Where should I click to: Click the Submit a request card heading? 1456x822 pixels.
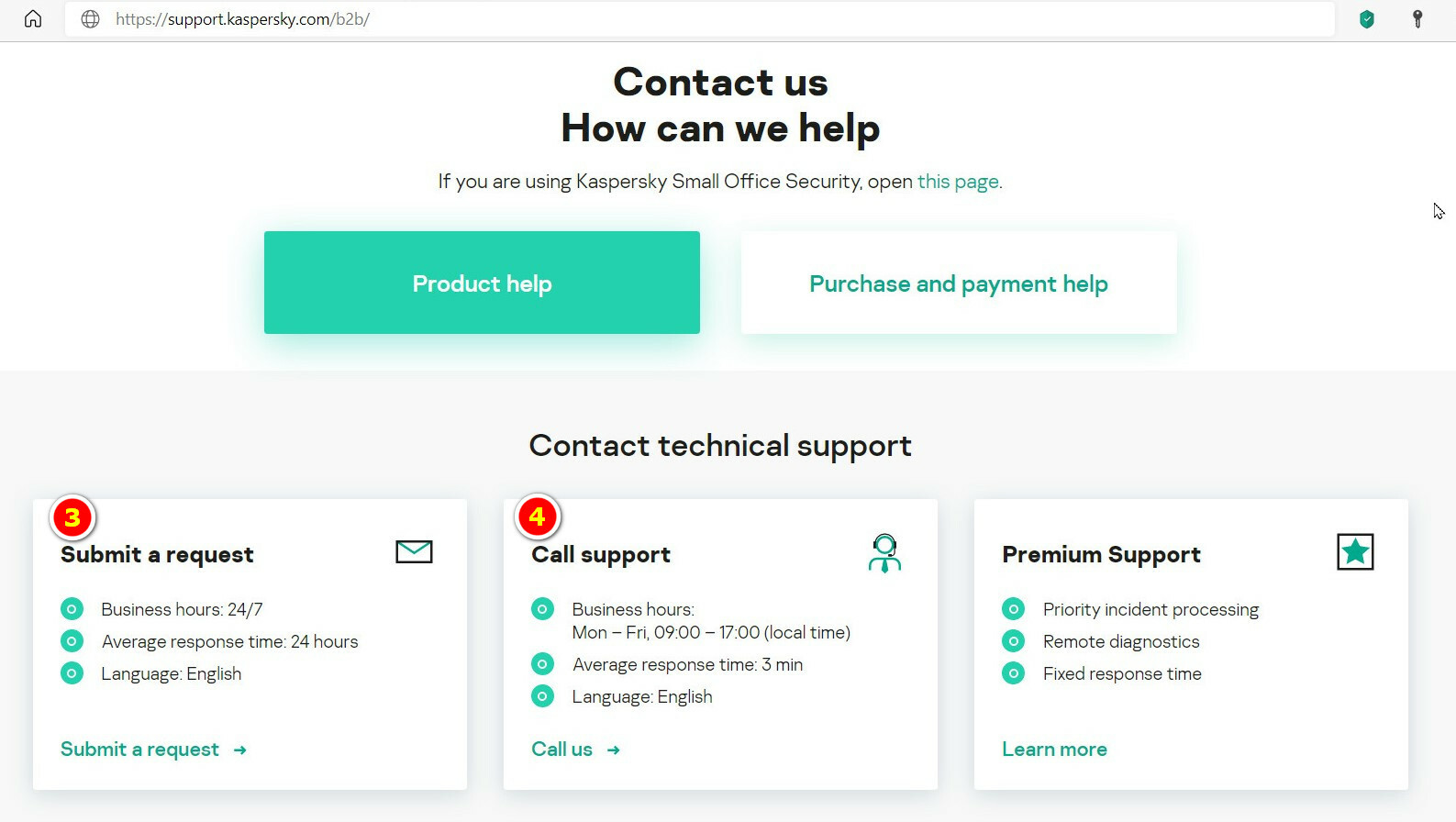157,554
